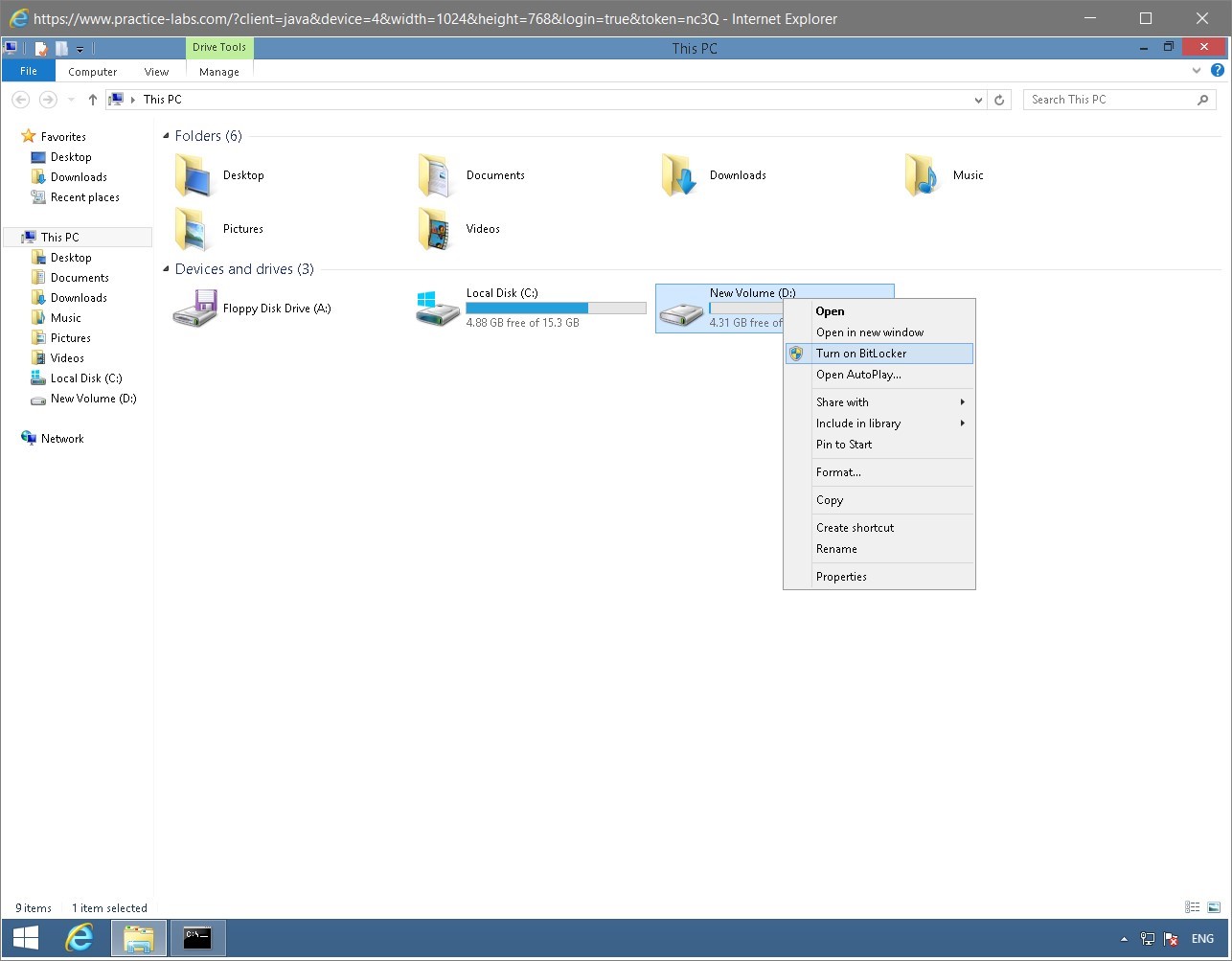This screenshot has height=961, width=1232.
Task: Switch to the Manage ribbon tab
Action: (218, 71)
